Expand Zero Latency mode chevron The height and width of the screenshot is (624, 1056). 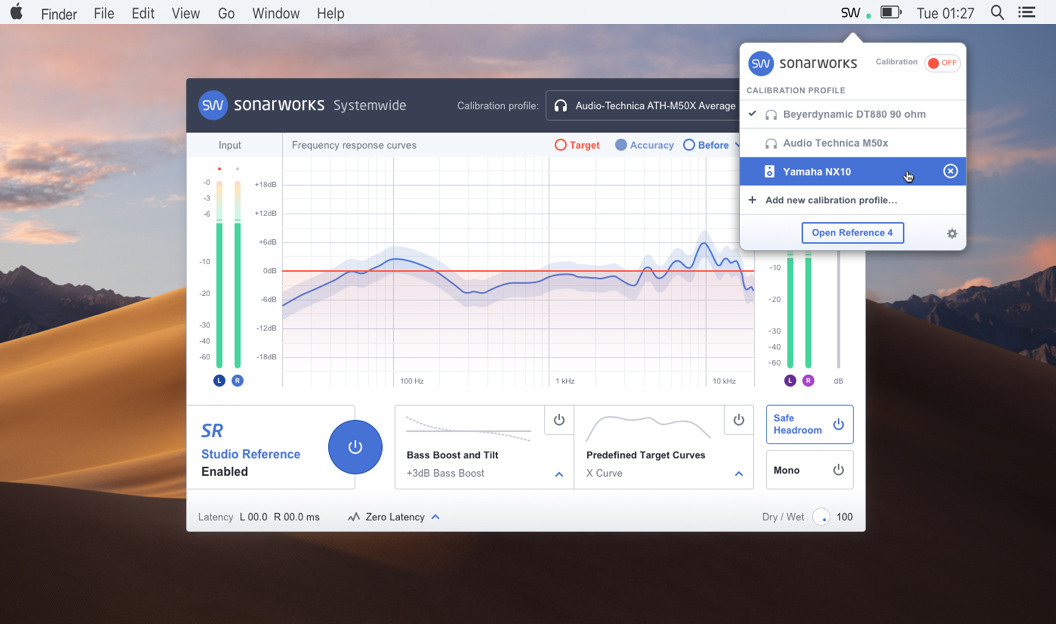[435, 517]
